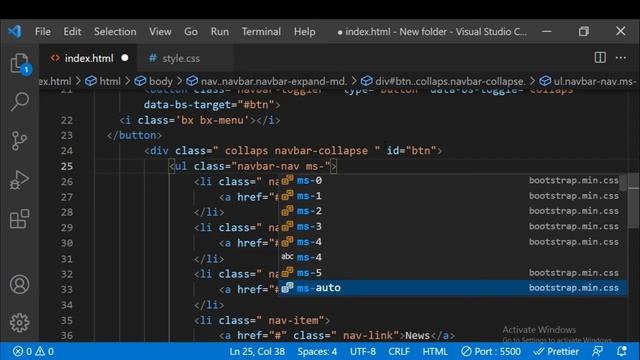Image resolution: width=640 pixels, height=360 pixels.
Task: Choose the abc ms-4 word suggestion
Action: click(x=452, y=257)
